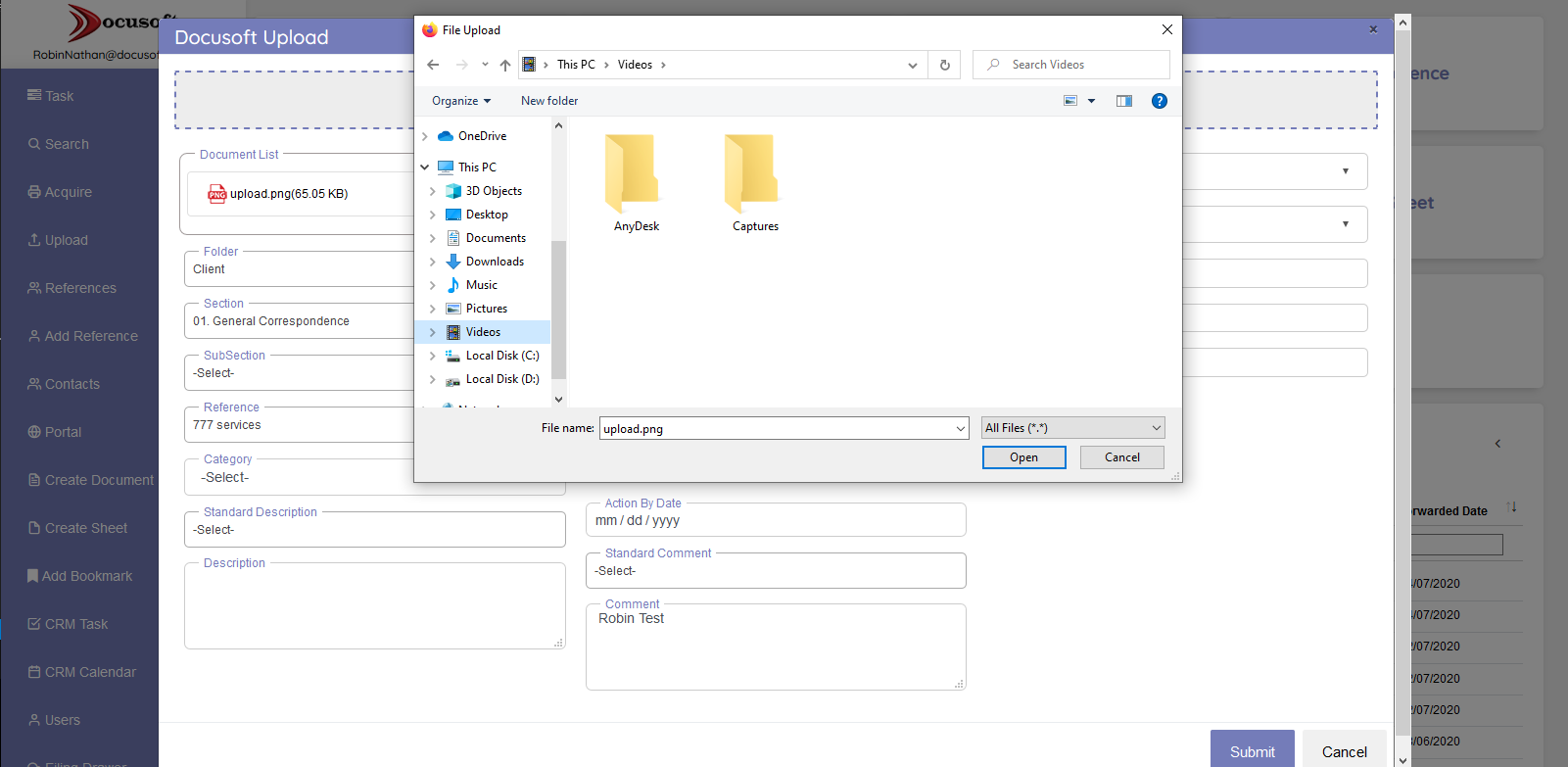Open the Standard Description select
The image size is (1568, 767).
(374, 530)
